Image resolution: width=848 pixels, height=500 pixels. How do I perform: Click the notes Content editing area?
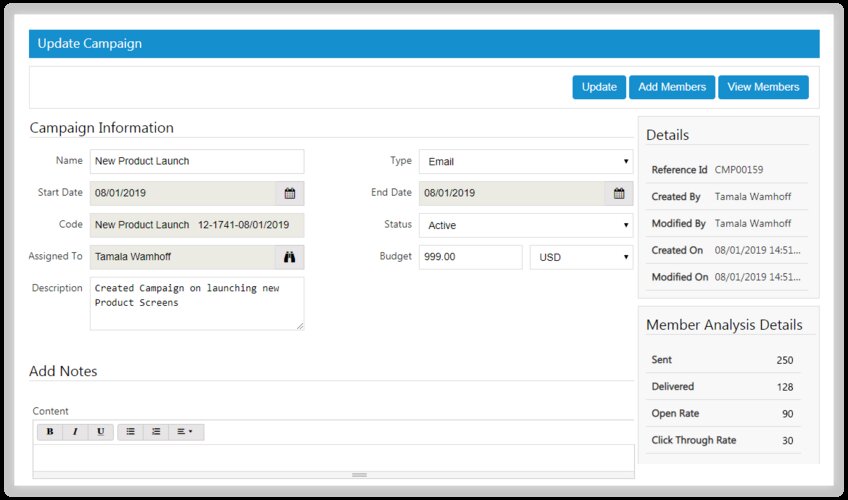[333, 456]
